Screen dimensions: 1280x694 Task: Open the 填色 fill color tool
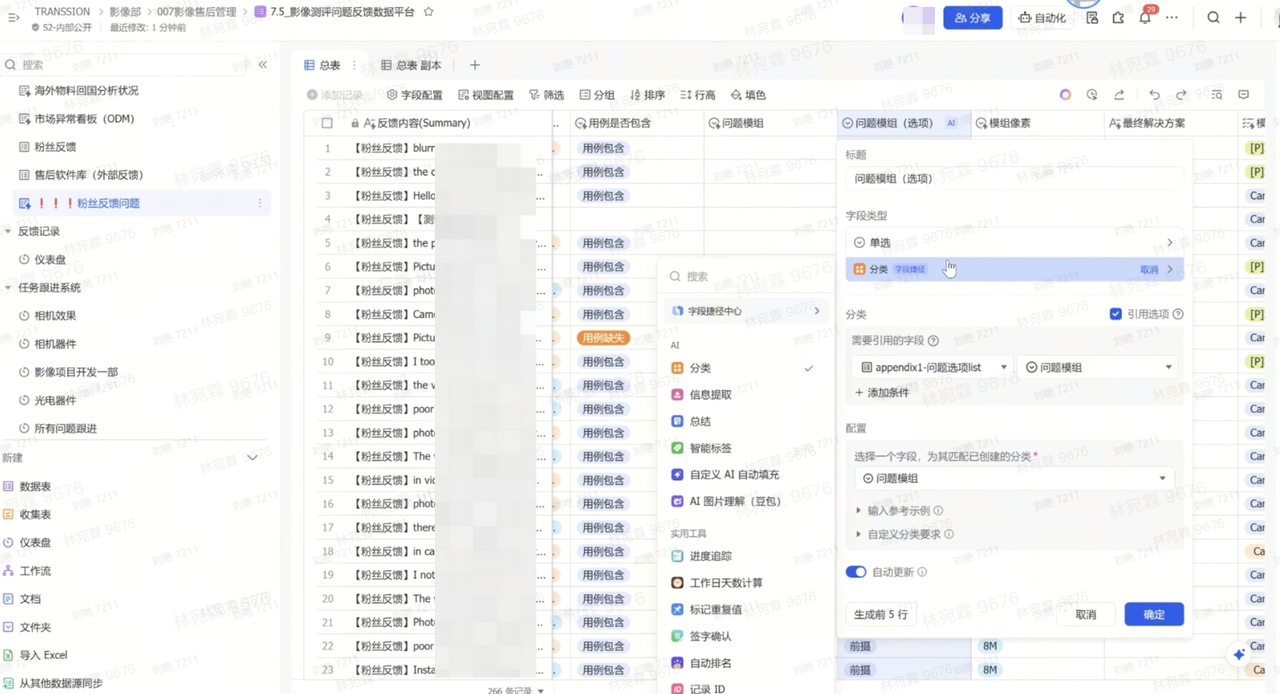point(748,95)
